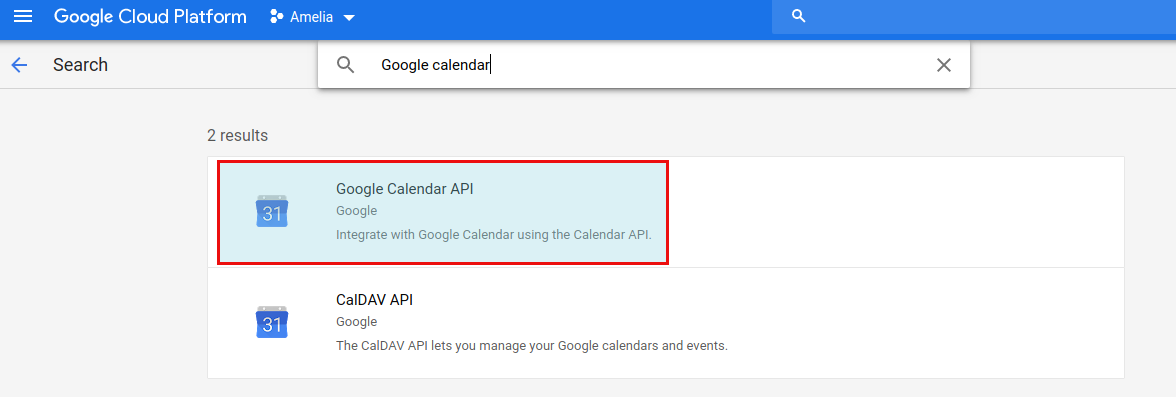Screen dimensions: 1176x397
Task: Select the "Integrate with Google Calendar" description
Action: (494, 235)
